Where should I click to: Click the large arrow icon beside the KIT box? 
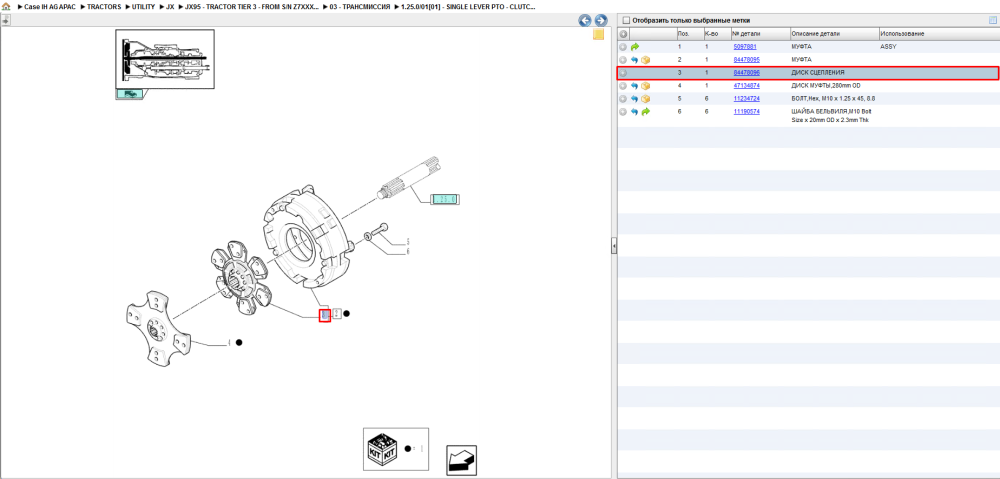tap(461, 460)
